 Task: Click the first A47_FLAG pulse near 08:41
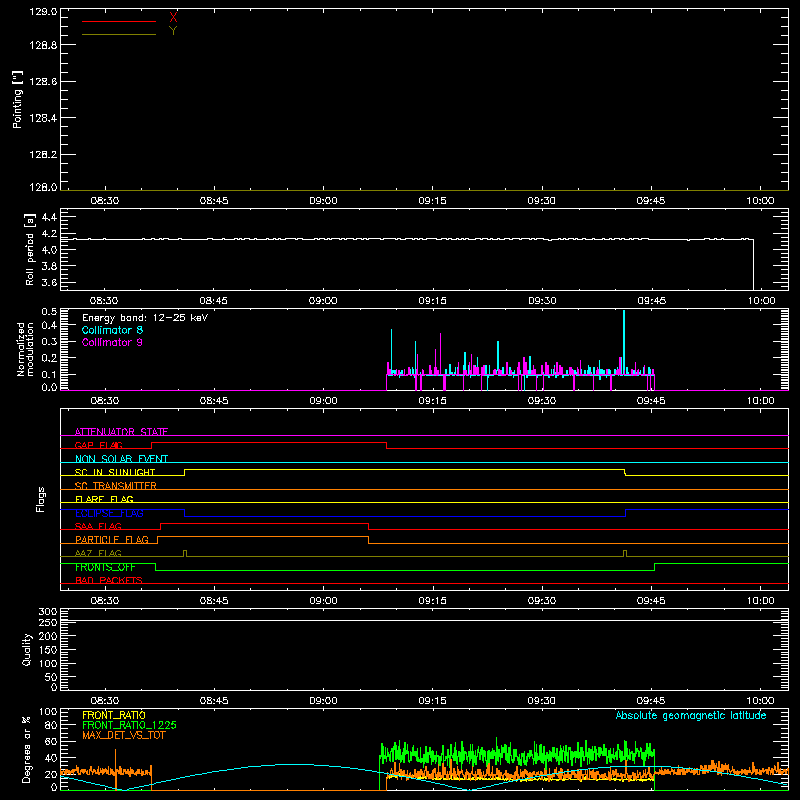pyautogui.click(x=185, y=553)
